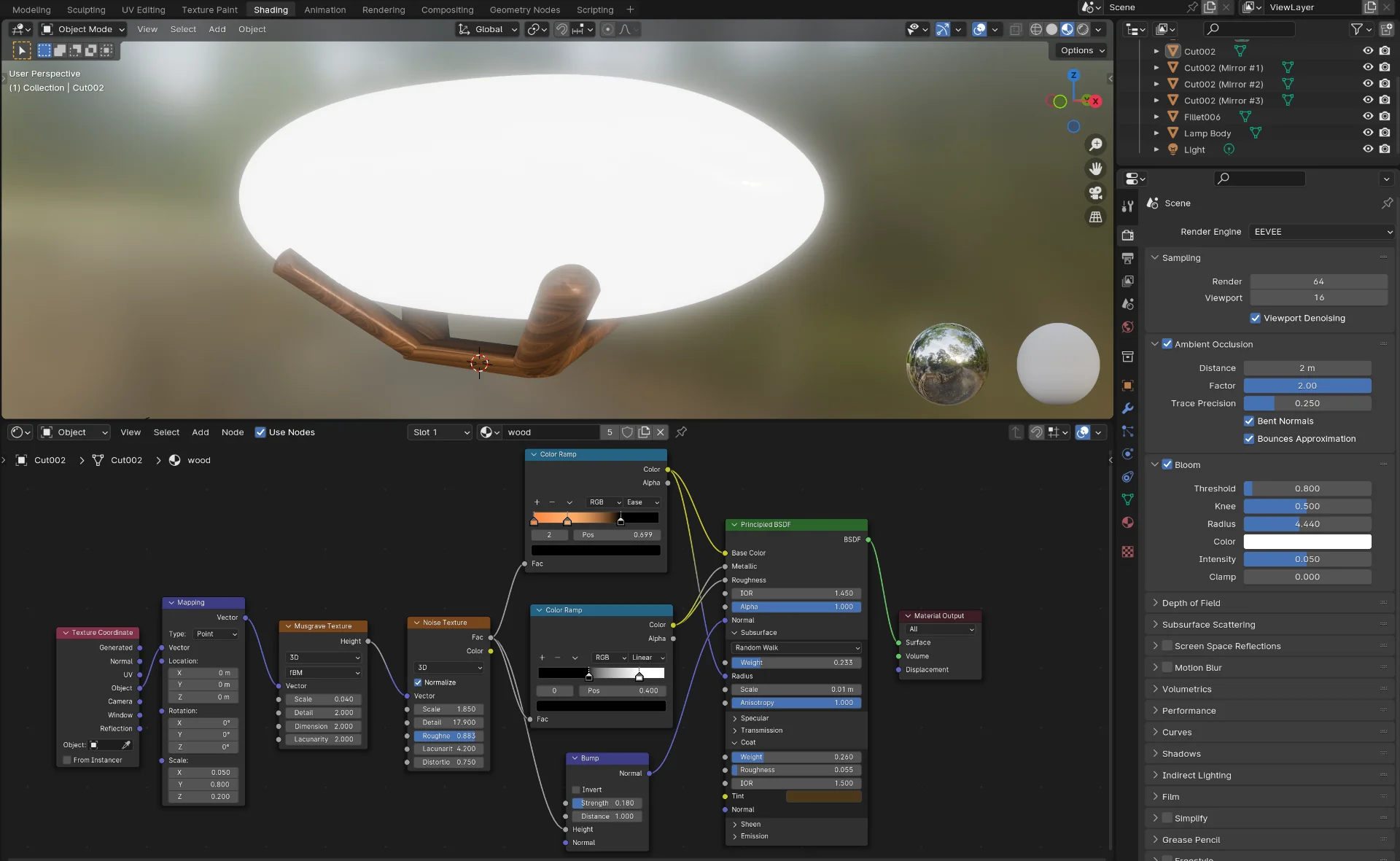Image resolution: width=1400 pixels, height=861 pixels.
Task: Disable the Bent Normals checkbox
Action: tap(1249, 421)
